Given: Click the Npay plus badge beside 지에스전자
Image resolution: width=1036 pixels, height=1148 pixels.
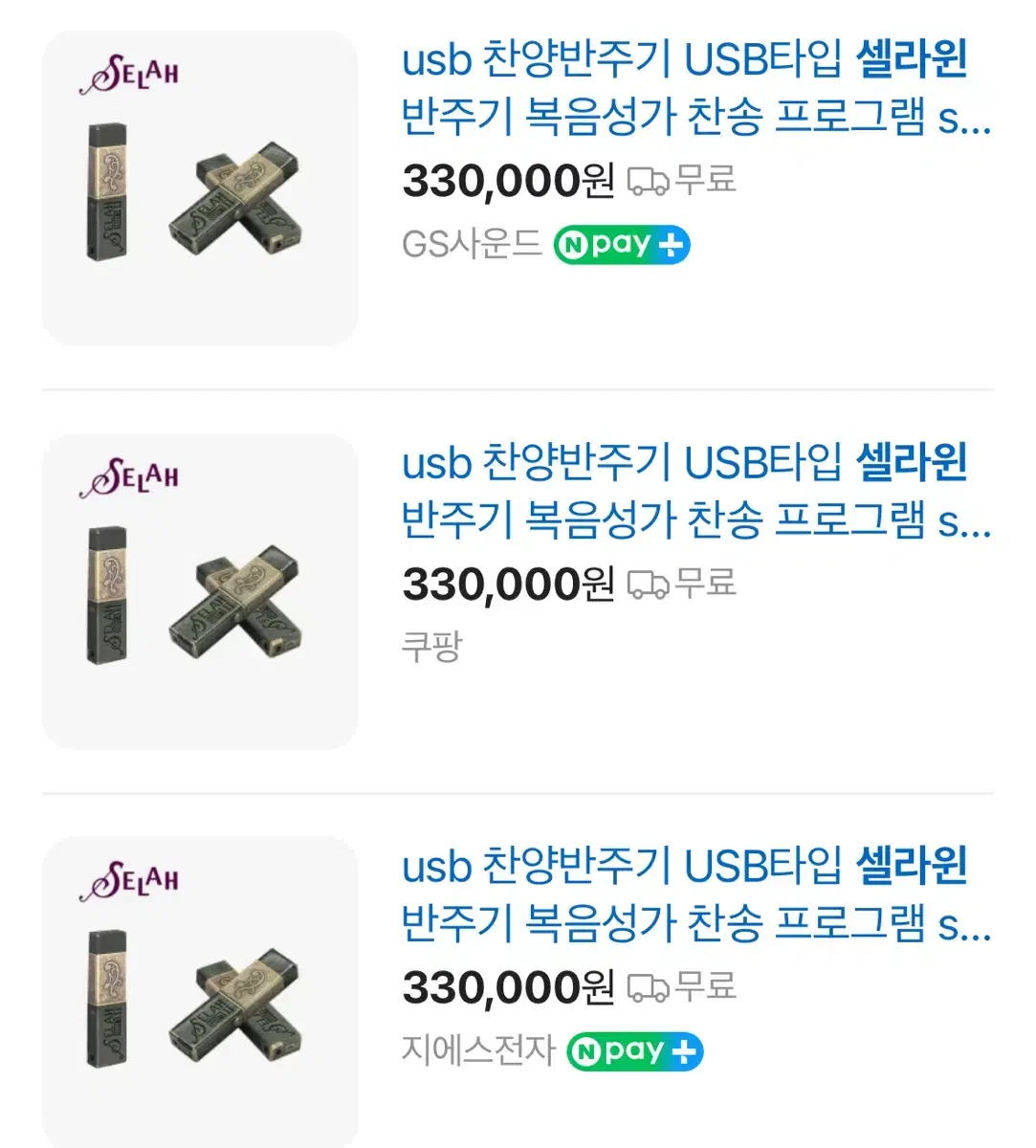Looking at the screenshot, I should point(635,1051).
